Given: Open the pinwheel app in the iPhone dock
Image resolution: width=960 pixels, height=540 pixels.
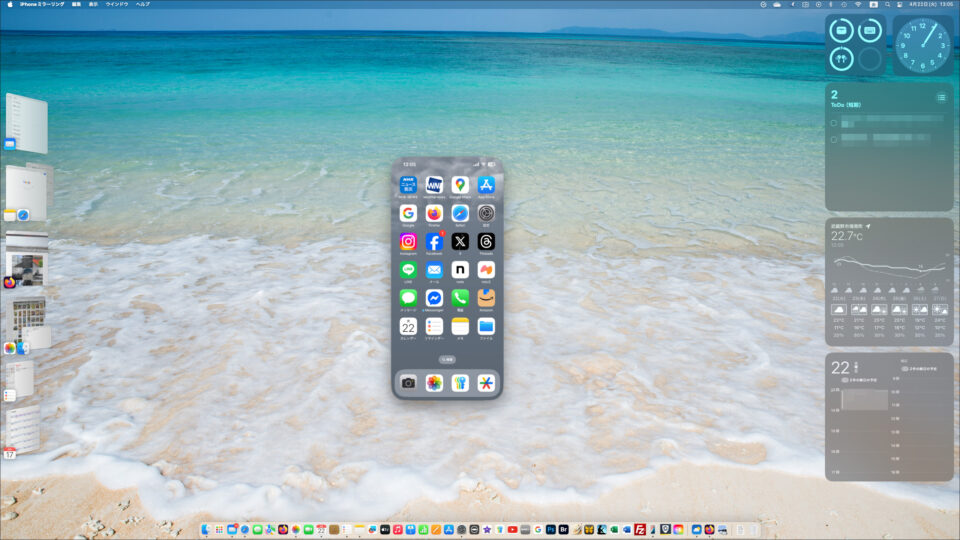Looking at the screenshot, I should click(486, 383).
